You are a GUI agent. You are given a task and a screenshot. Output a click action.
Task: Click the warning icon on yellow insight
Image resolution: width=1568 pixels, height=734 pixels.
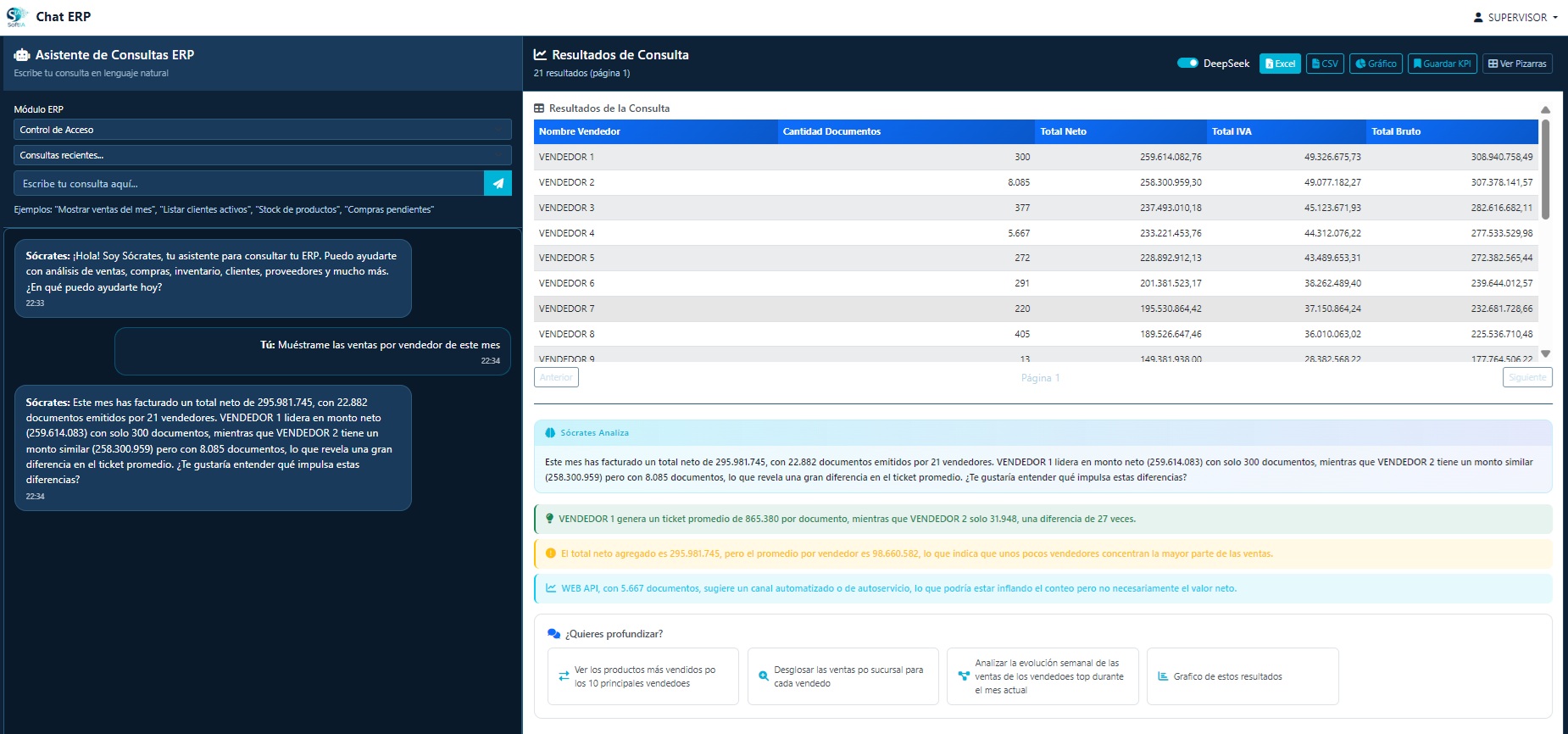click(551, 553)
